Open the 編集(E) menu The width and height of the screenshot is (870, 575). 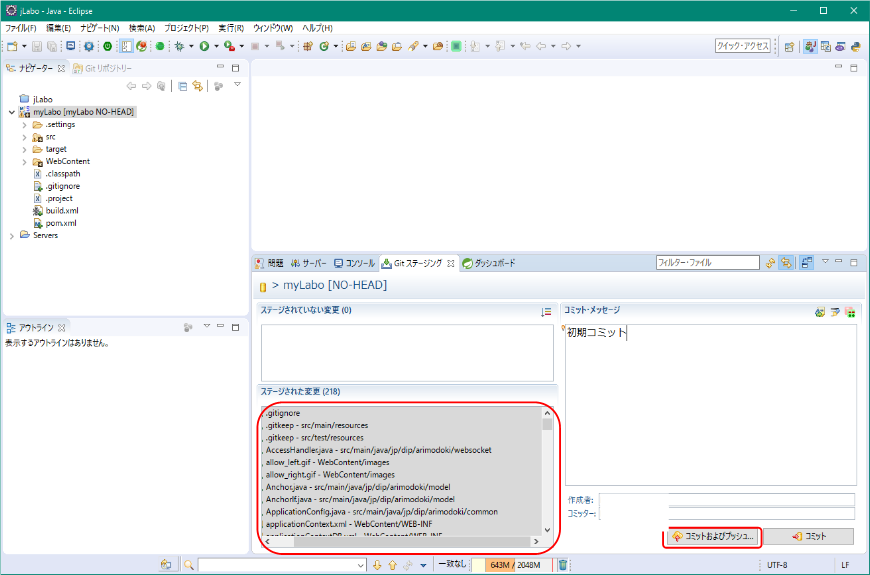pos(58,28)
